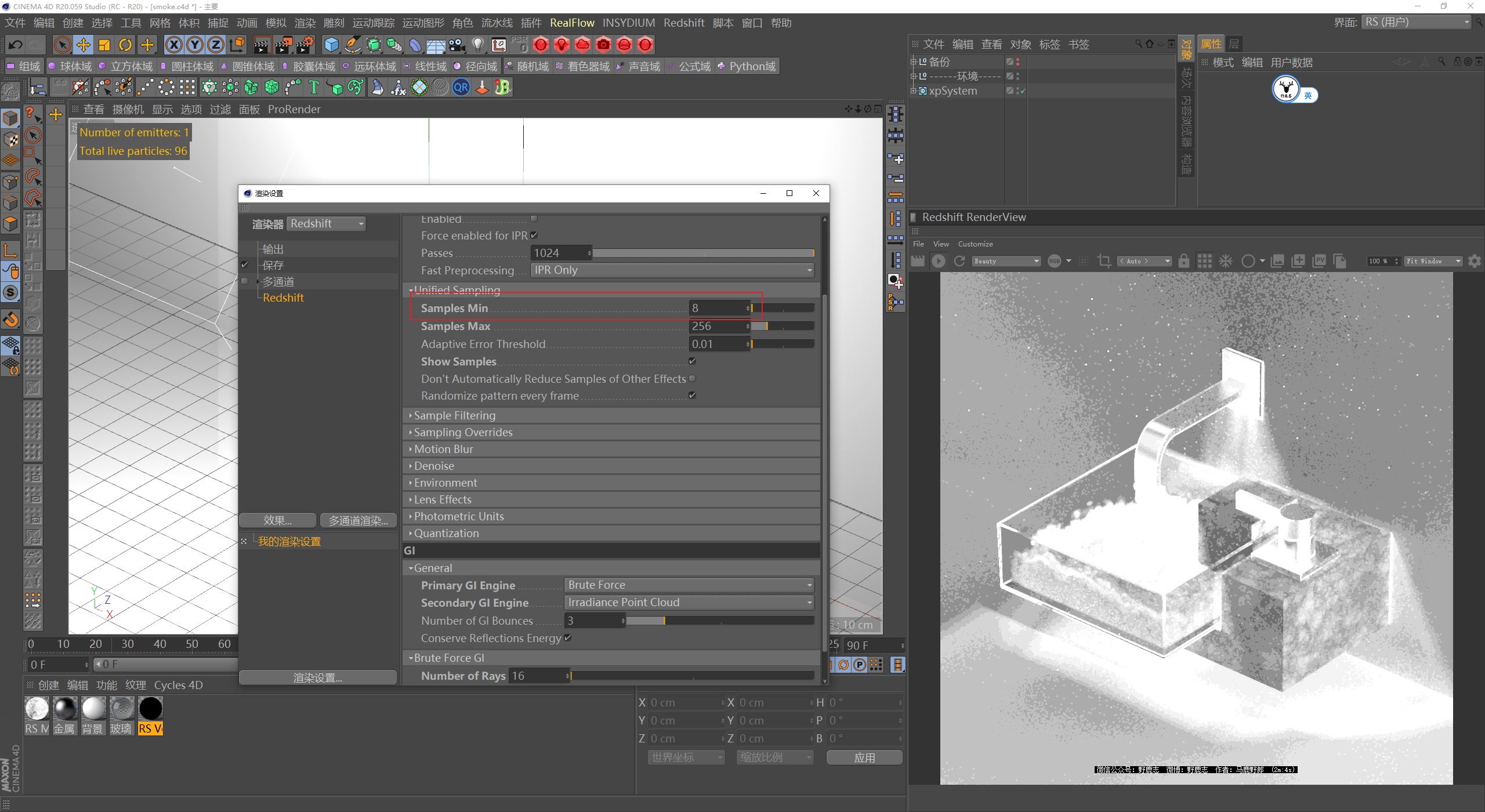Toggle the 保存 checkbox in render settings
This screenshot has height=812, width=1485.
[245, 265]
